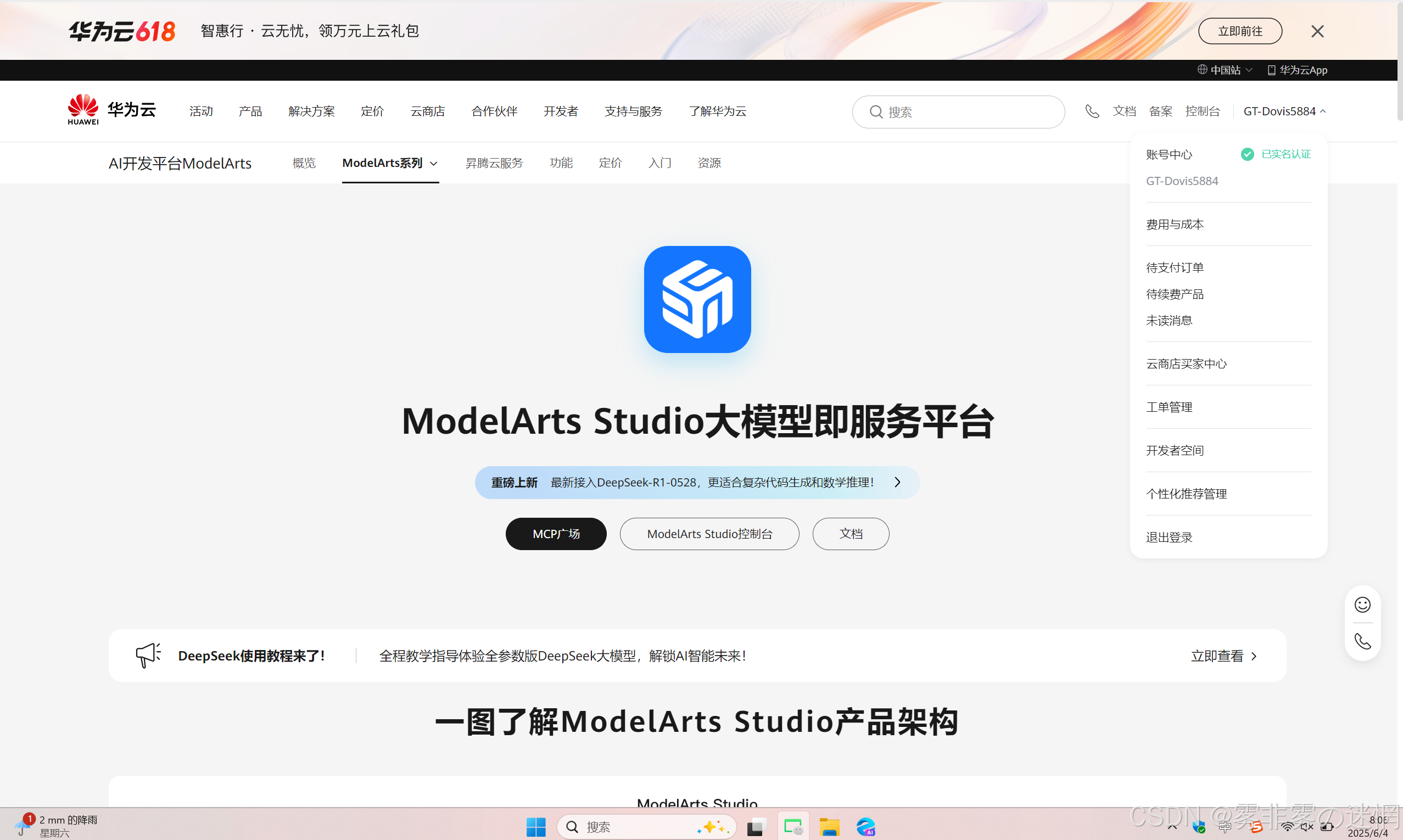The image size is (1403, 840).
Task: Click the ModelArts Studio blue cube logo
Action: point(697,299)
